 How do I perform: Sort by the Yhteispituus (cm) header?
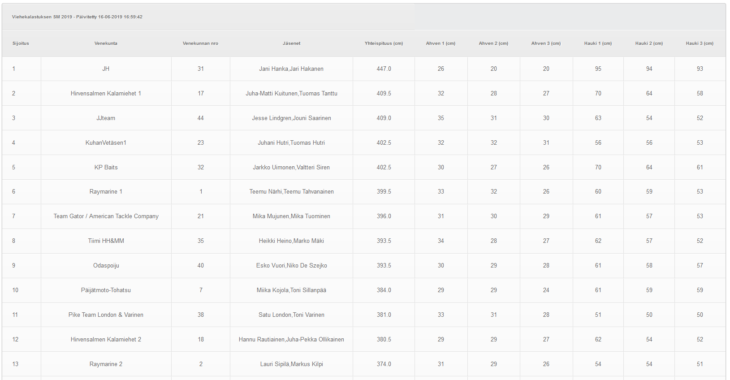point(384,43)
